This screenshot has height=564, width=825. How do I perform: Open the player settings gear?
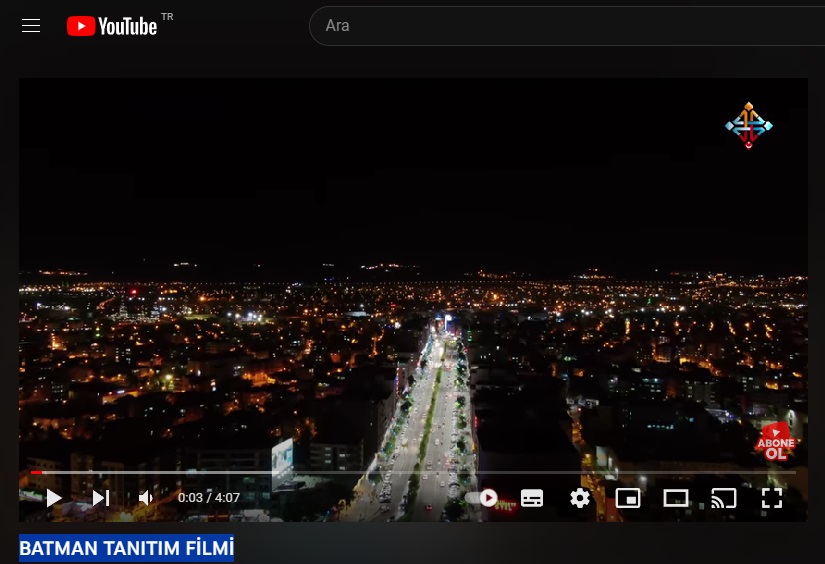point(580,498)
